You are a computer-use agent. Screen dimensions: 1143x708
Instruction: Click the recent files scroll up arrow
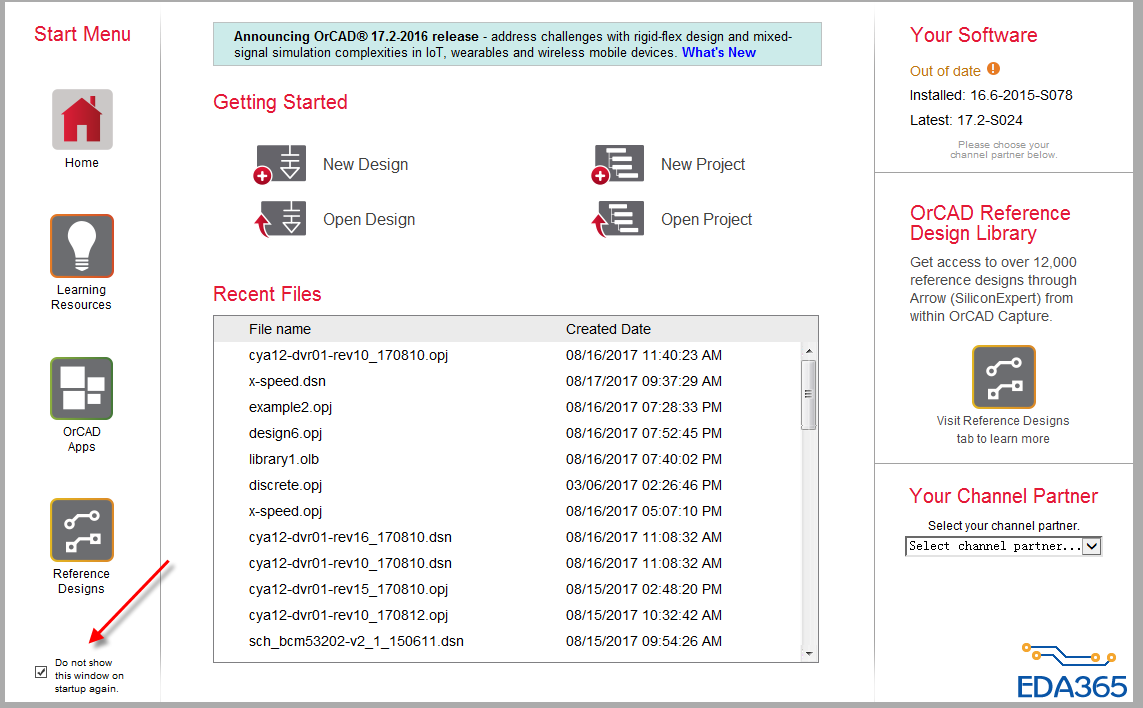coord(808,351)
